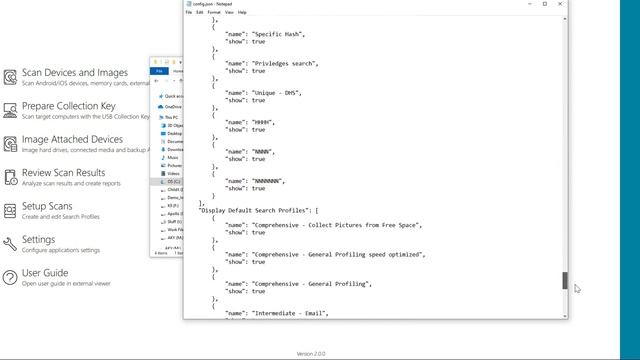
Task: Open Notepad Format menu
Action: (214, 12)
